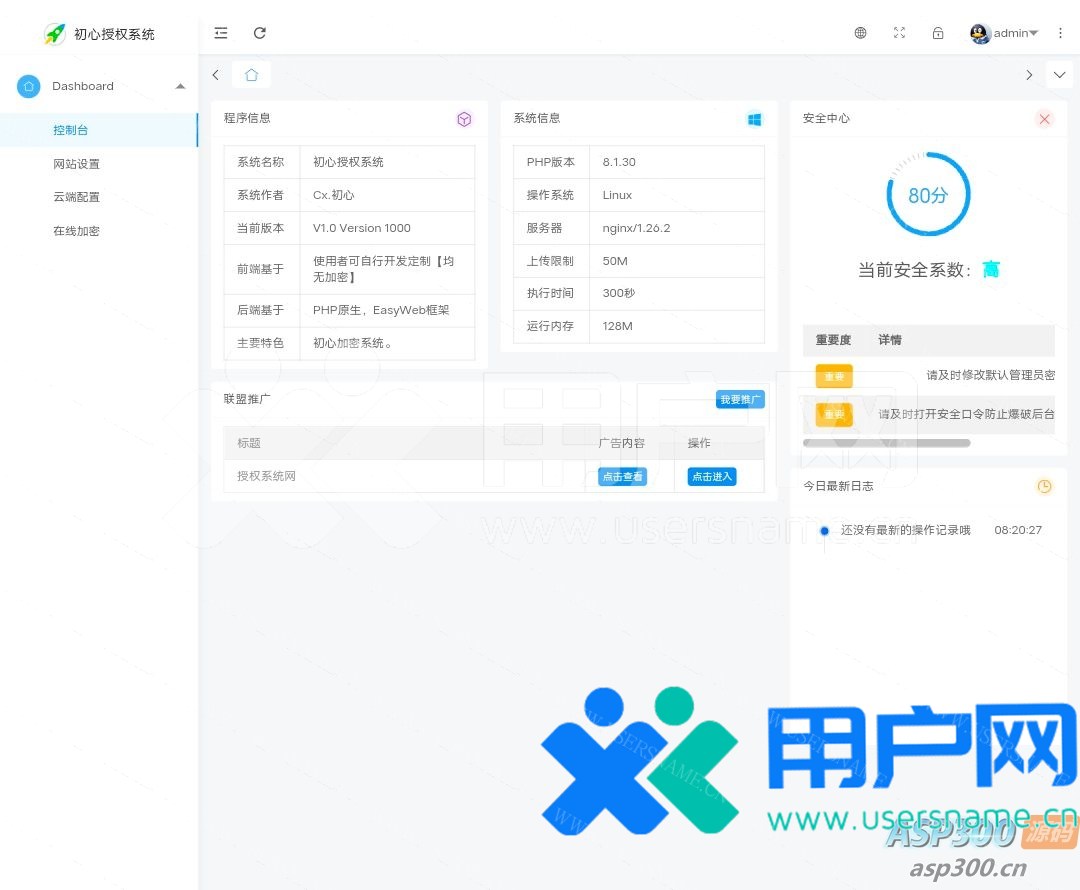
Task: Click PHP version value 8.1.30
Action: pyautogui.click(x=619, y=162)
